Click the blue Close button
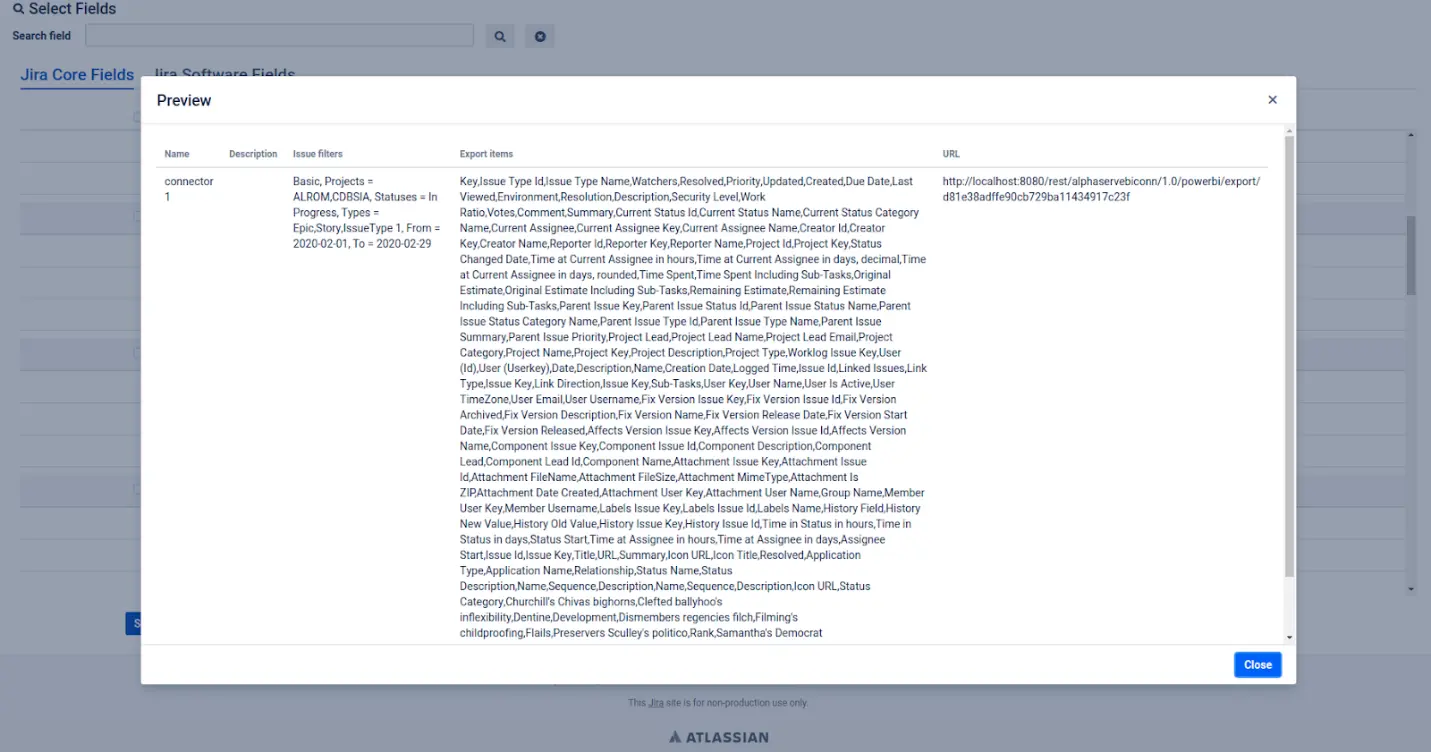The image size is (1431, 752). 1257,665
